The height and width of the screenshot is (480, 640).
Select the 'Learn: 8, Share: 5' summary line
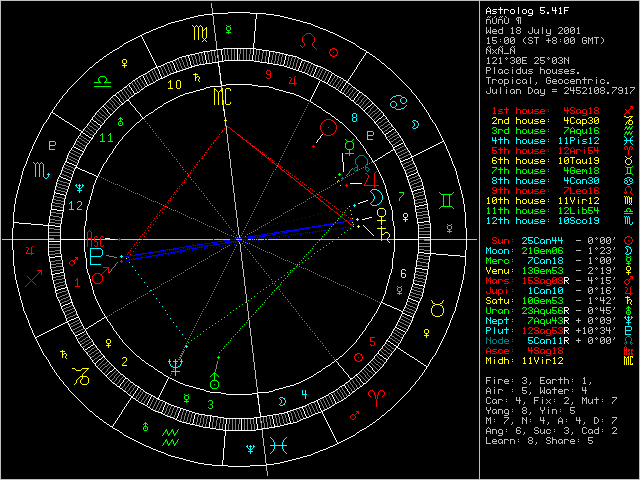539,441
